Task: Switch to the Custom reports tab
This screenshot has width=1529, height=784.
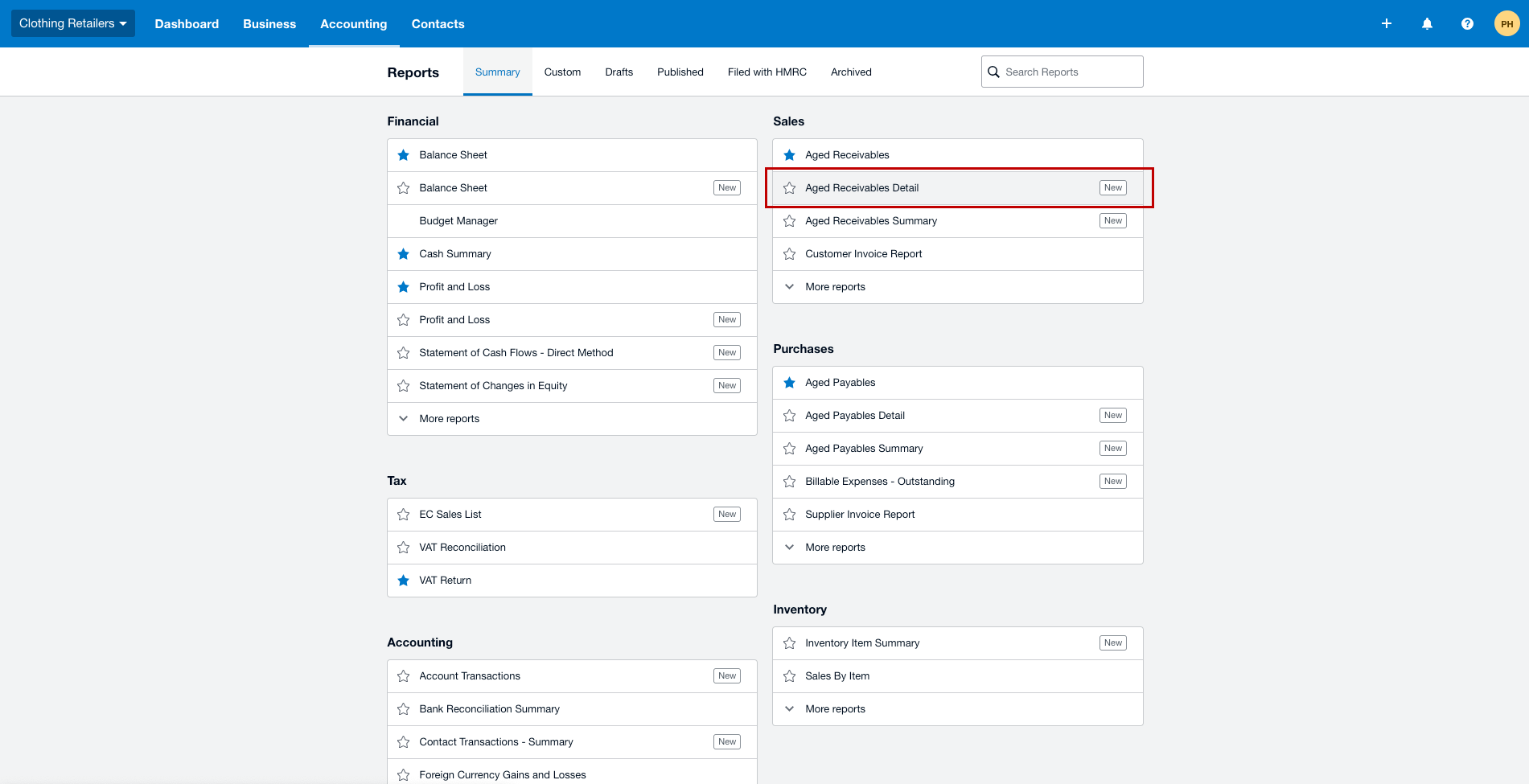Action: pos(562,72)
